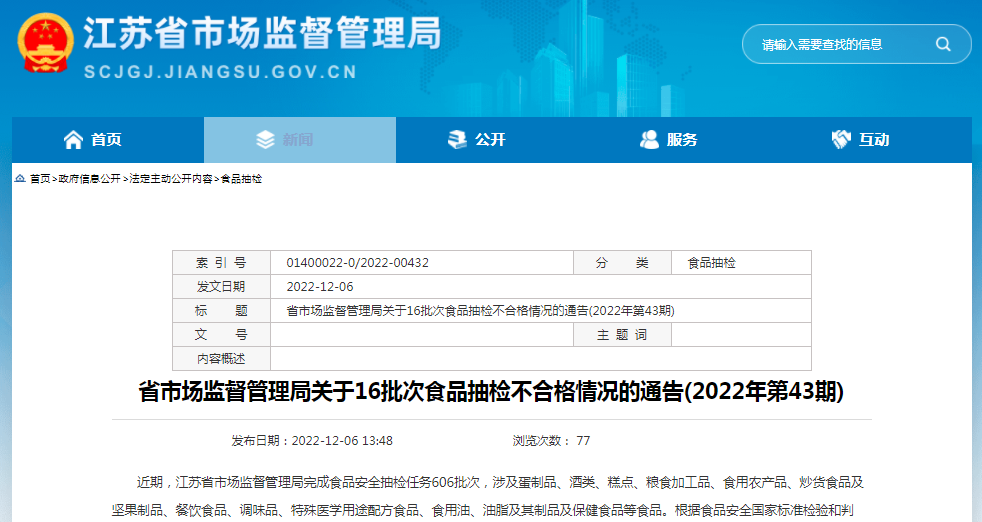982x522 pixels.
Task: Click the index number 01400022-0/2022-00432
Action: (357, 263)
